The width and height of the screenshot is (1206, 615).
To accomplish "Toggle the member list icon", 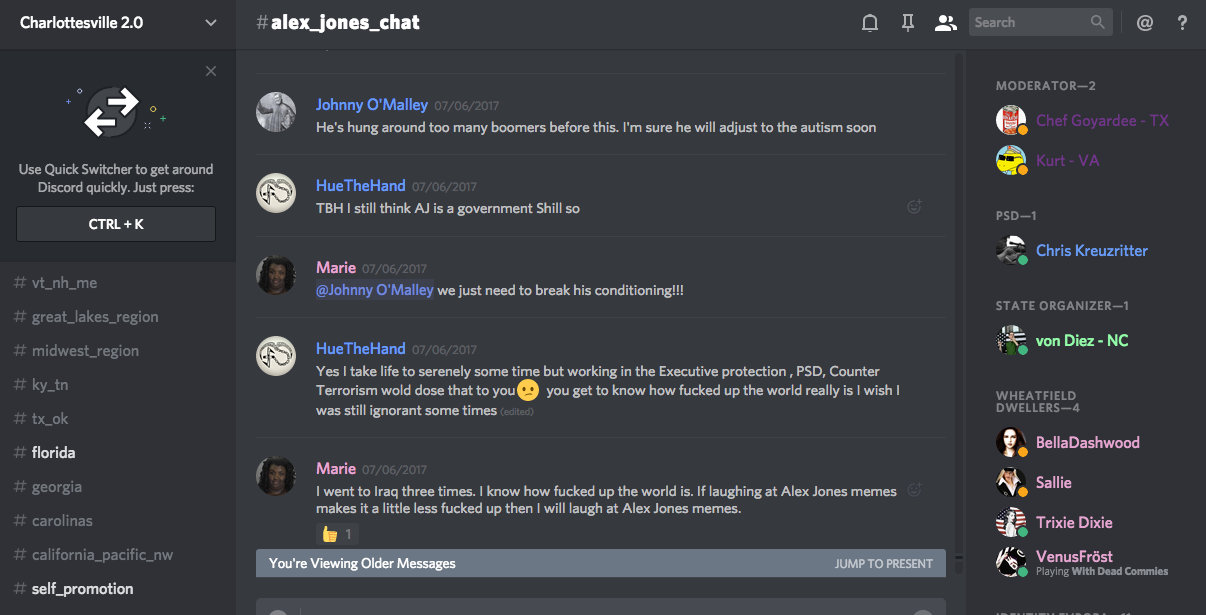I will (x=945, y=23).
